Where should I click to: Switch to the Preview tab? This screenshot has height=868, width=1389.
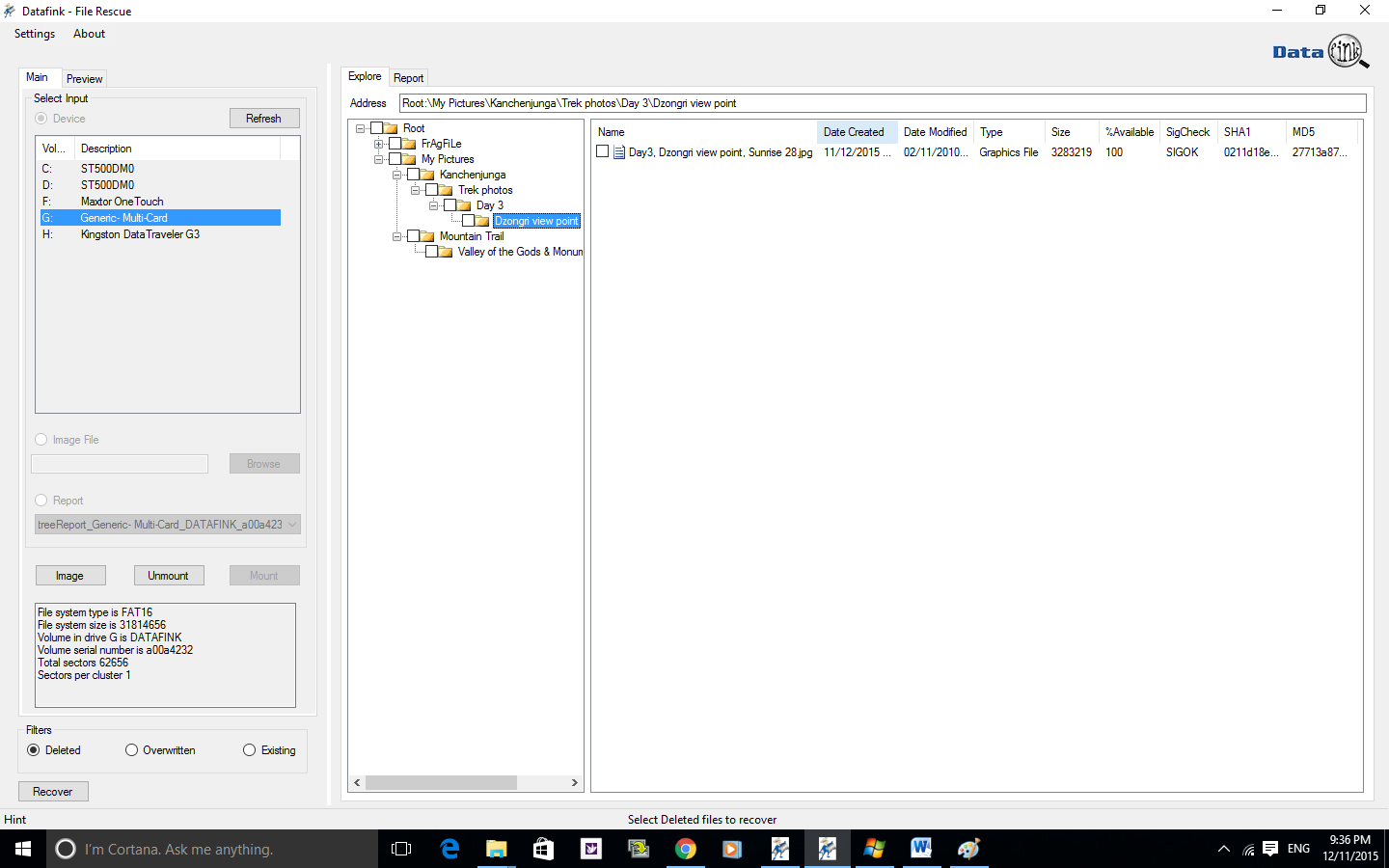(85, 79)
